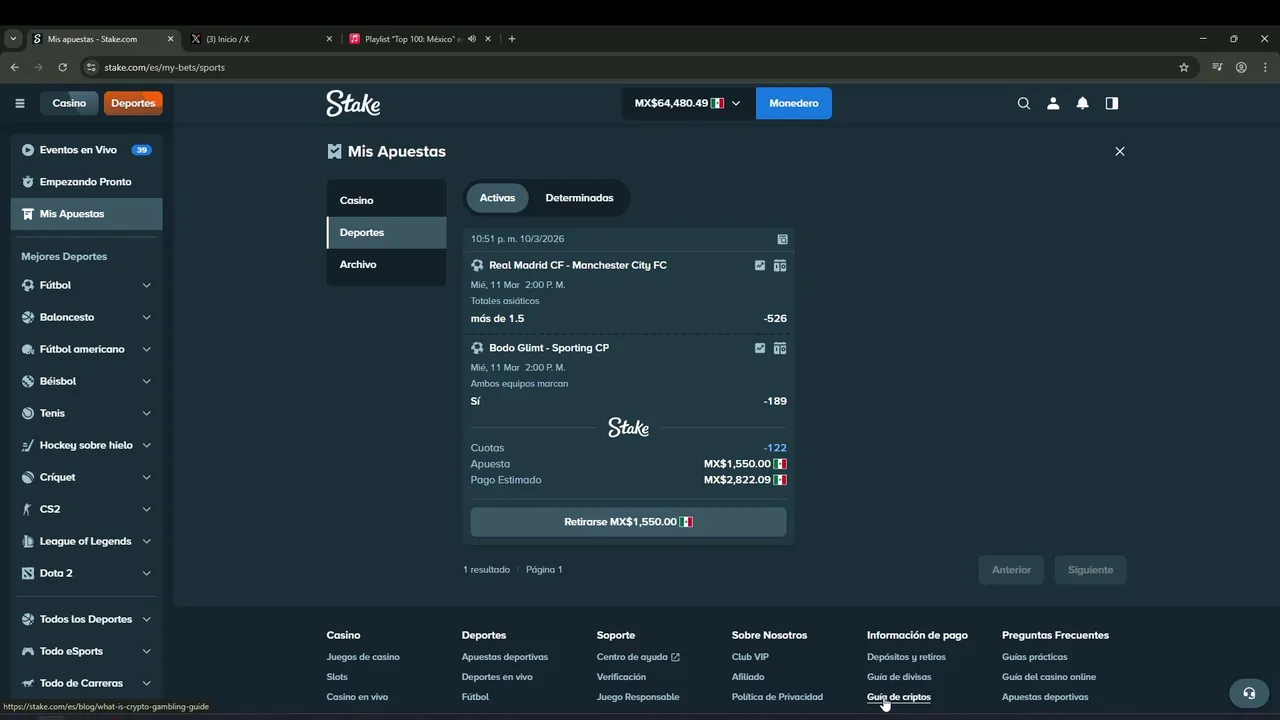Switch to the Deportes mode toggle
The height and width of the screenshot is (720, 1280).
pyautogui.click(x=133, y=103)
